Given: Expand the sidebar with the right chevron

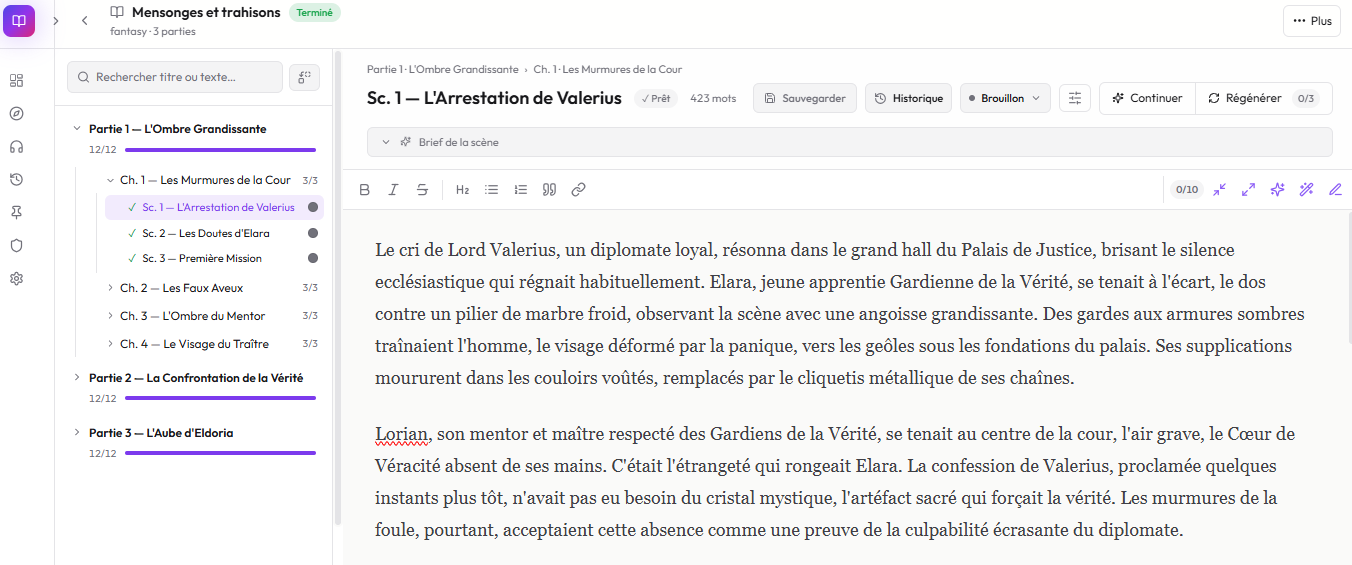Looking at the screenshot, I should [56, 20].
